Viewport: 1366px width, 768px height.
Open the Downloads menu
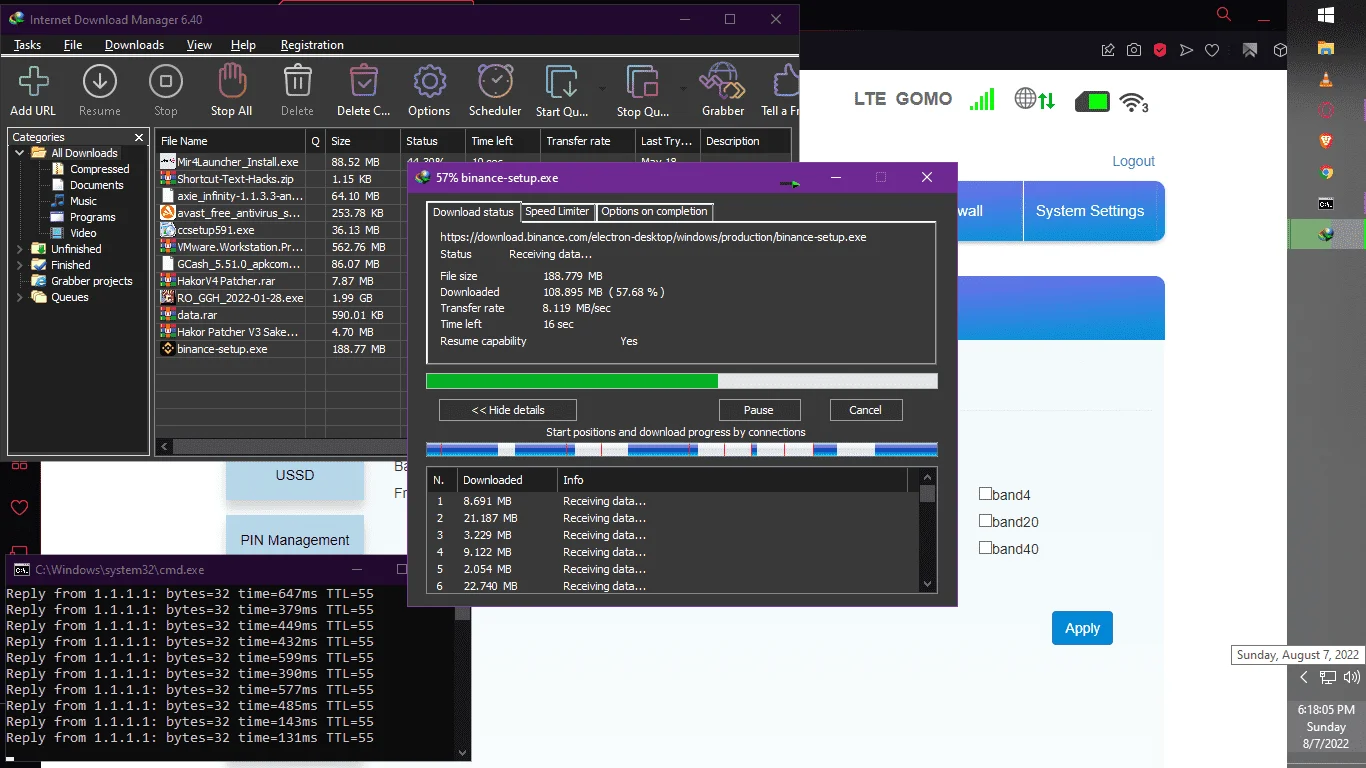tap(134, 45)
